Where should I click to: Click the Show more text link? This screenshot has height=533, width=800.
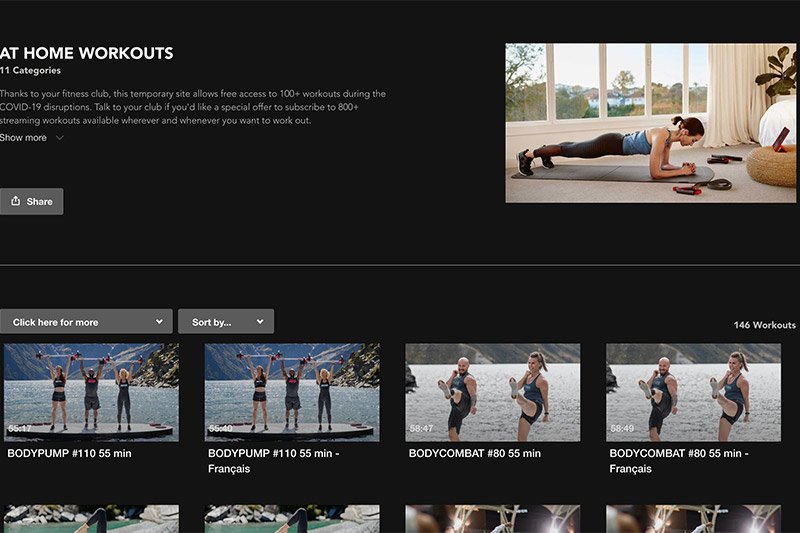[23, 138]
